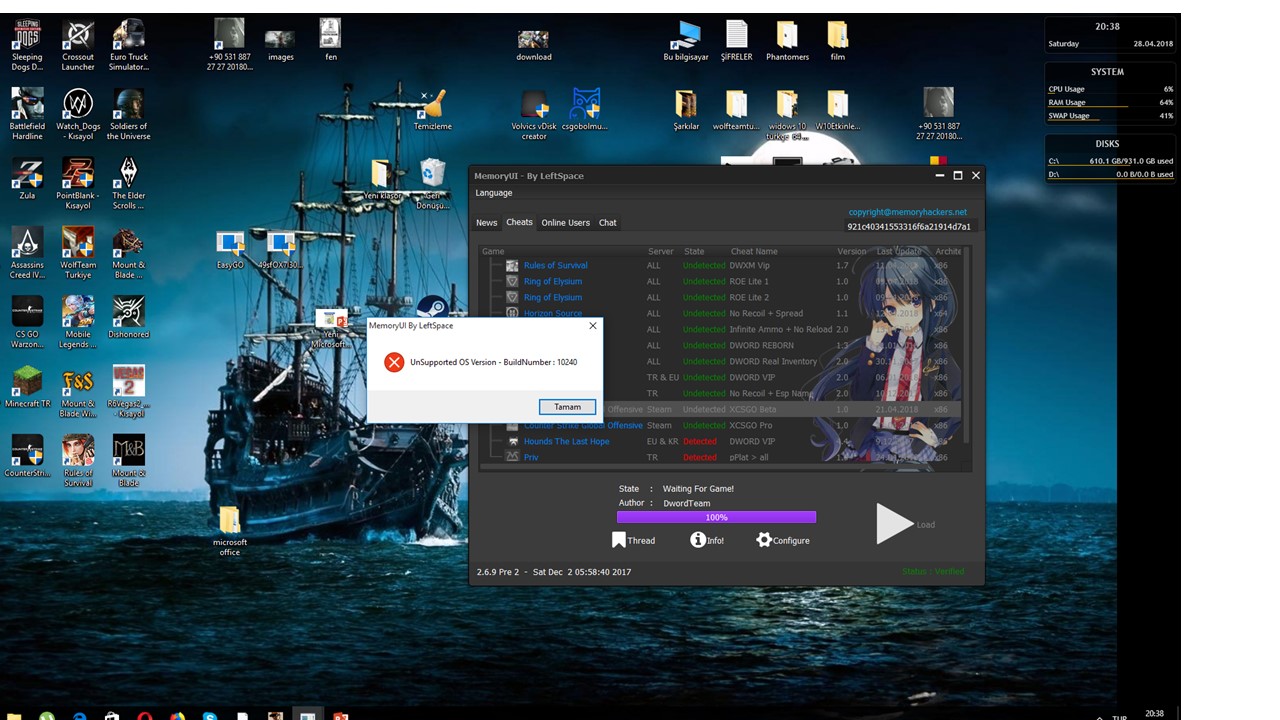Open the copyright@memoryhackers.net link
1280x720 pixels.
[x=907, y=212]
